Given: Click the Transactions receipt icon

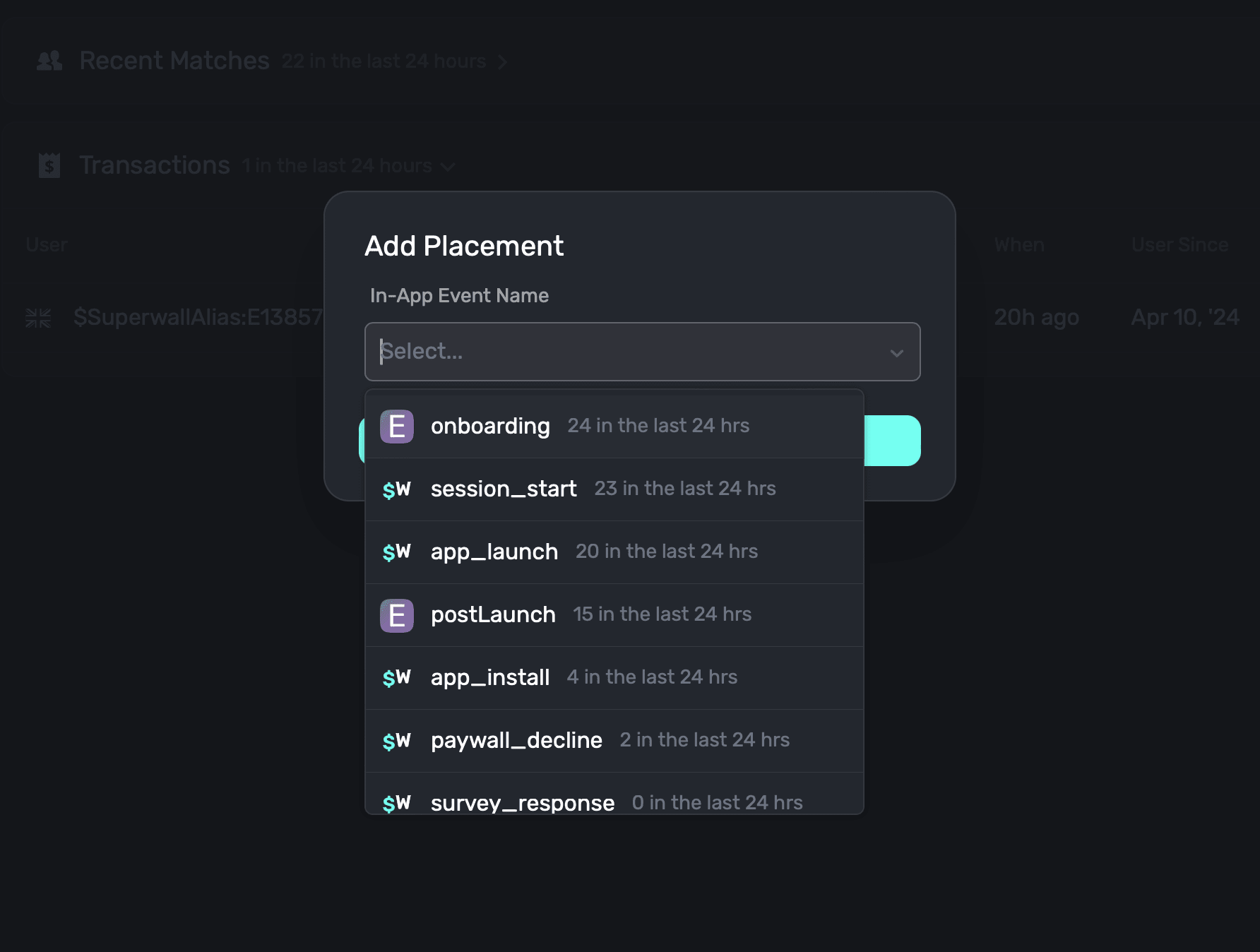Looking at the screenshot, I should click(49, 166).
